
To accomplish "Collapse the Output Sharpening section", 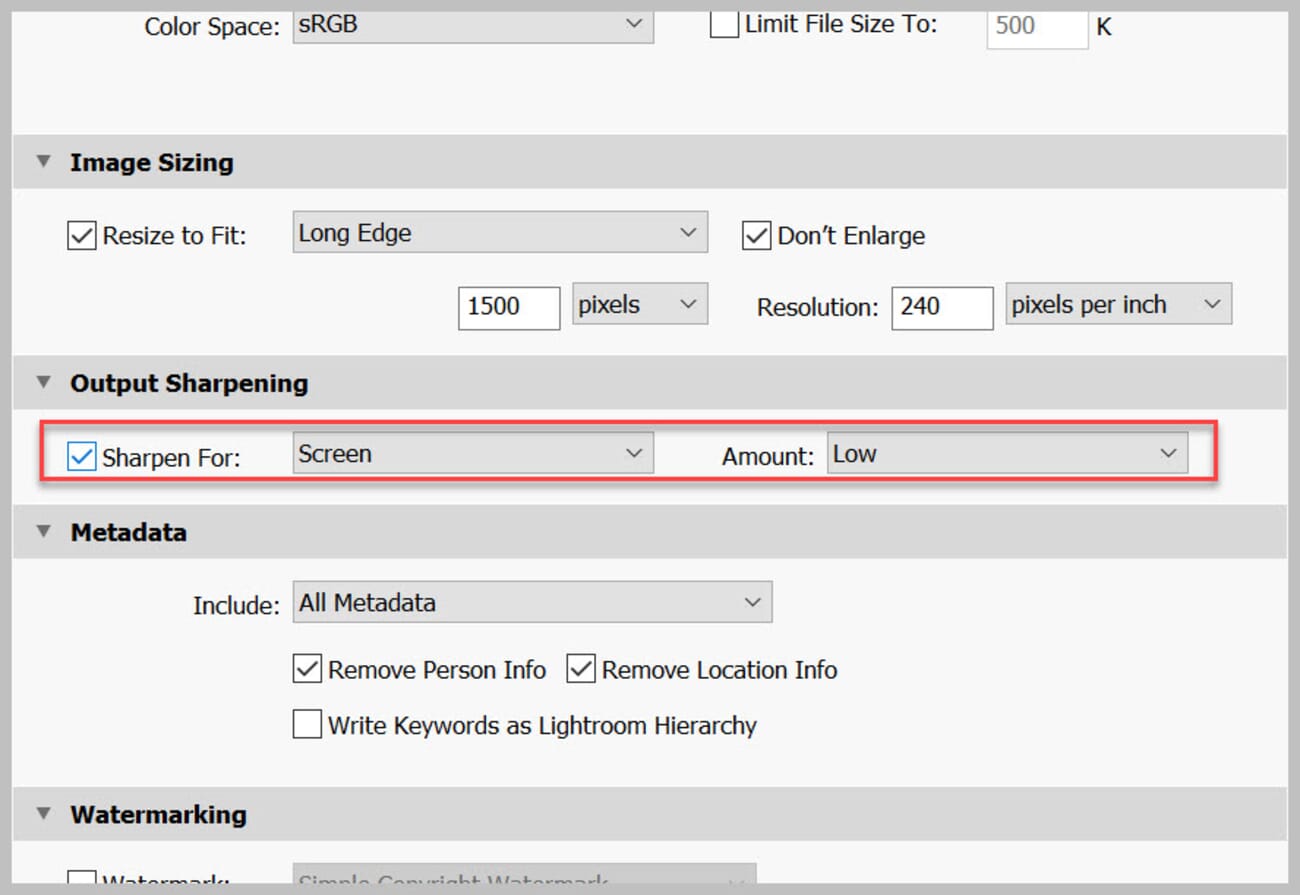I will click(x=42, y=381).
